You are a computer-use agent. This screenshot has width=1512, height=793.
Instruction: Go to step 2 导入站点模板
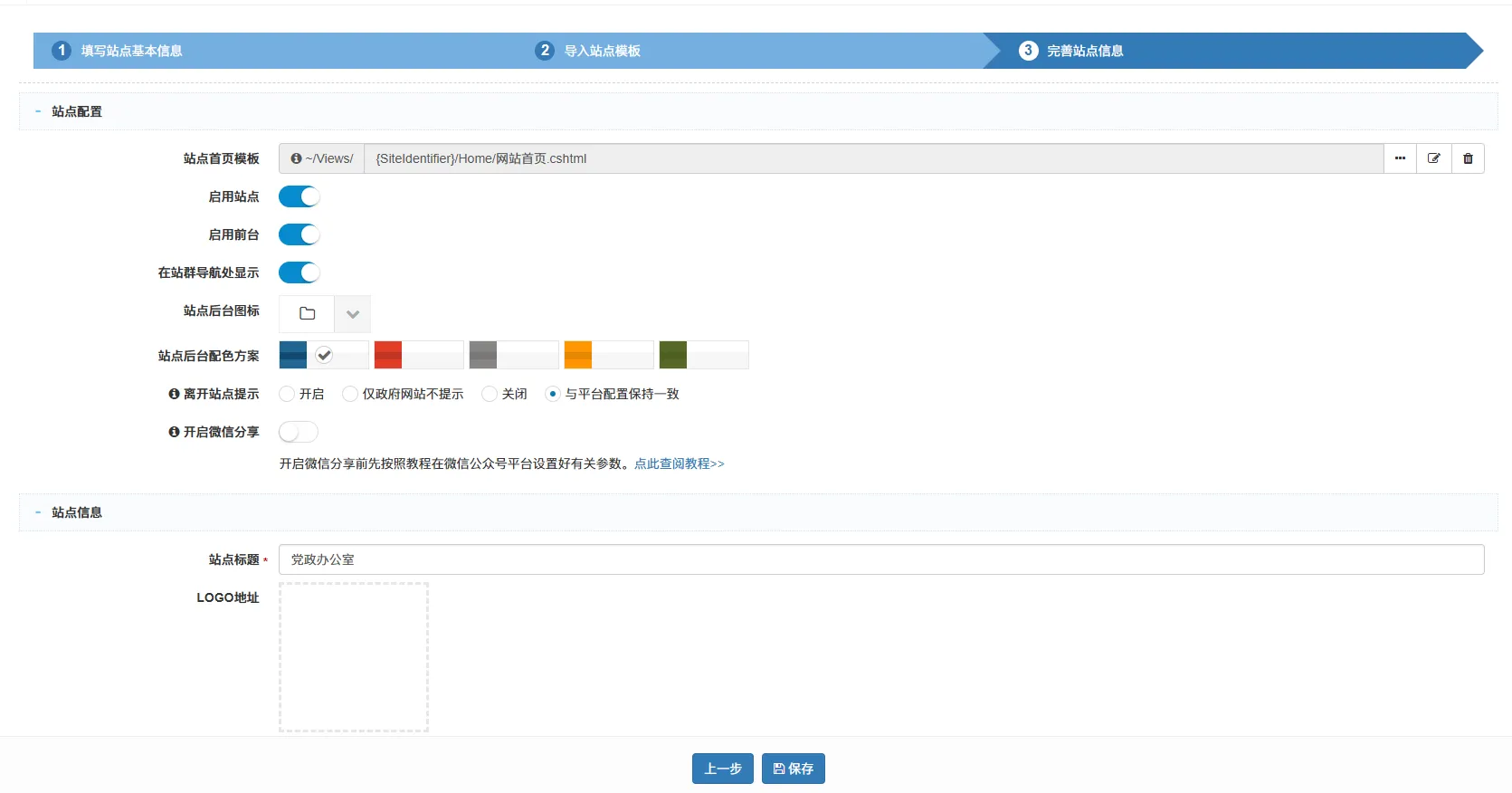[602, 51]
